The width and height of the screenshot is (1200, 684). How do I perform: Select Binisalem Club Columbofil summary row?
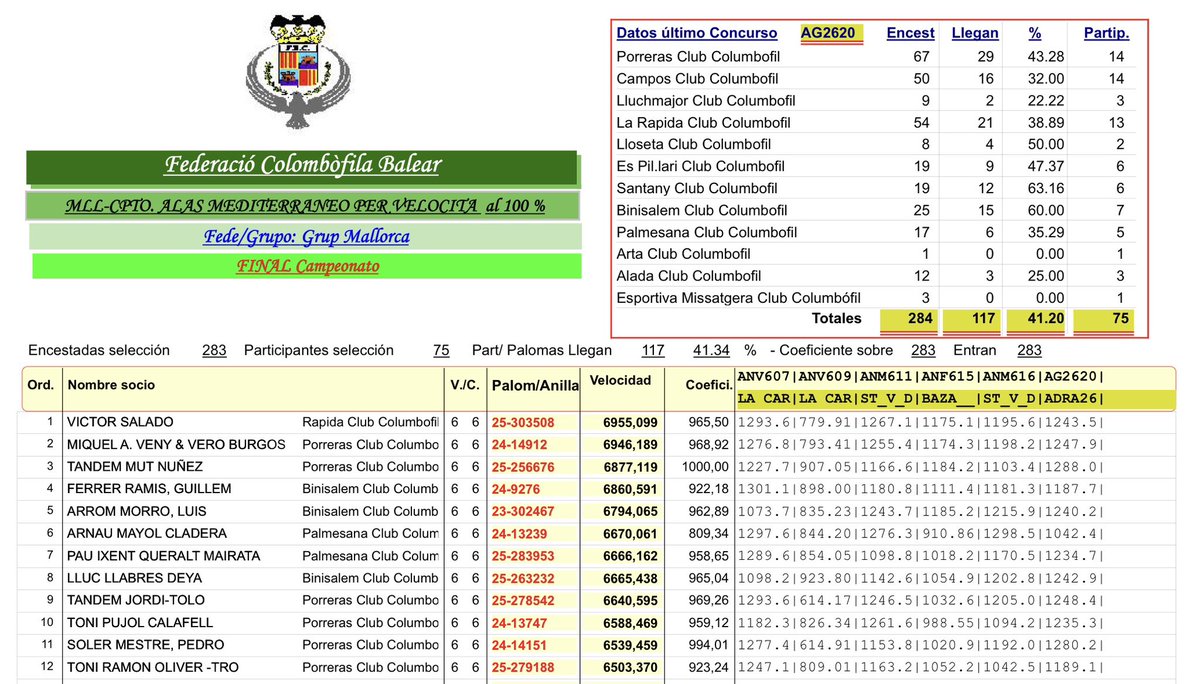tap(877, 210)
